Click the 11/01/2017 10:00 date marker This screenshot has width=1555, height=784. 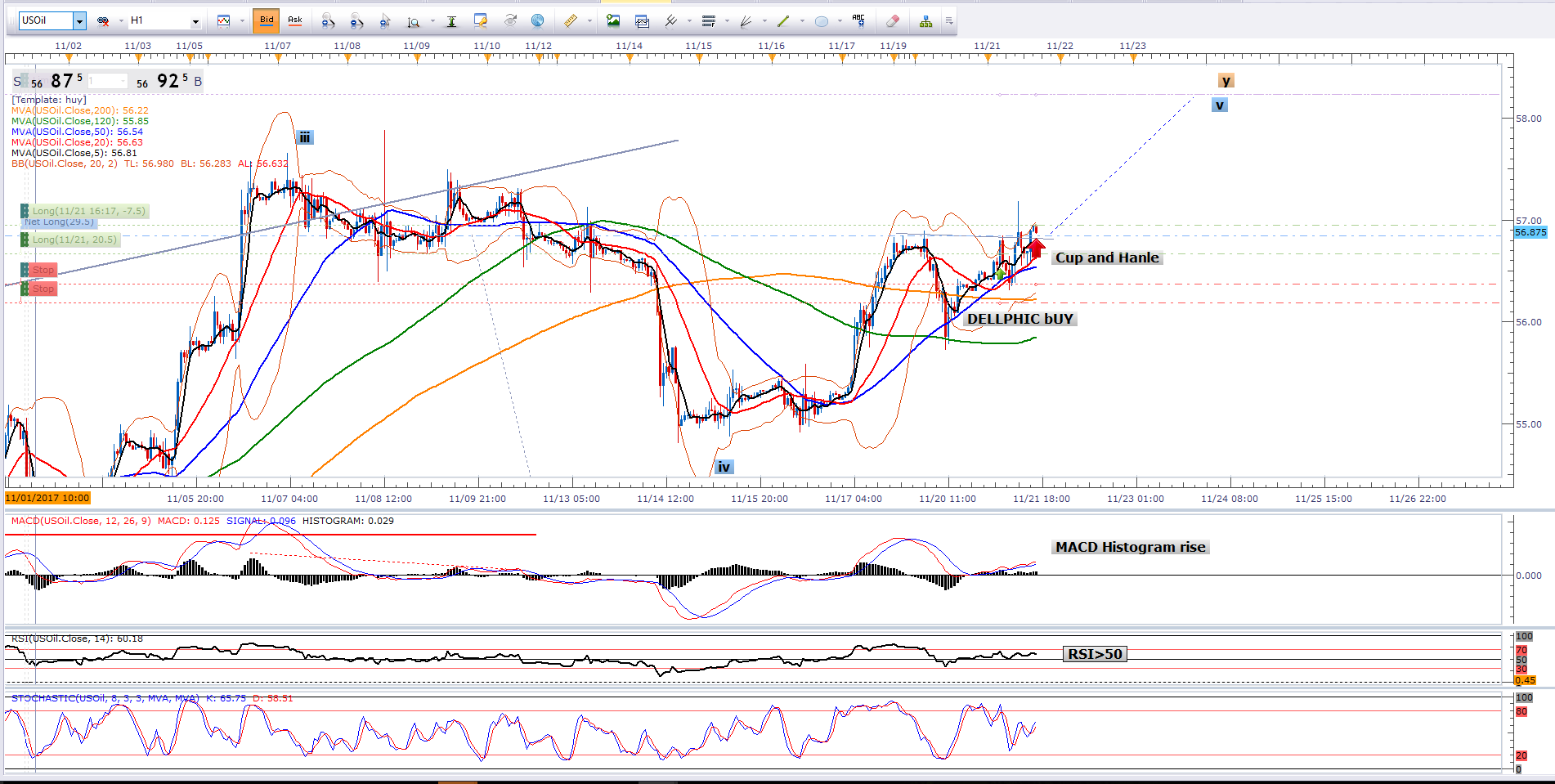[x=47, y=498]
